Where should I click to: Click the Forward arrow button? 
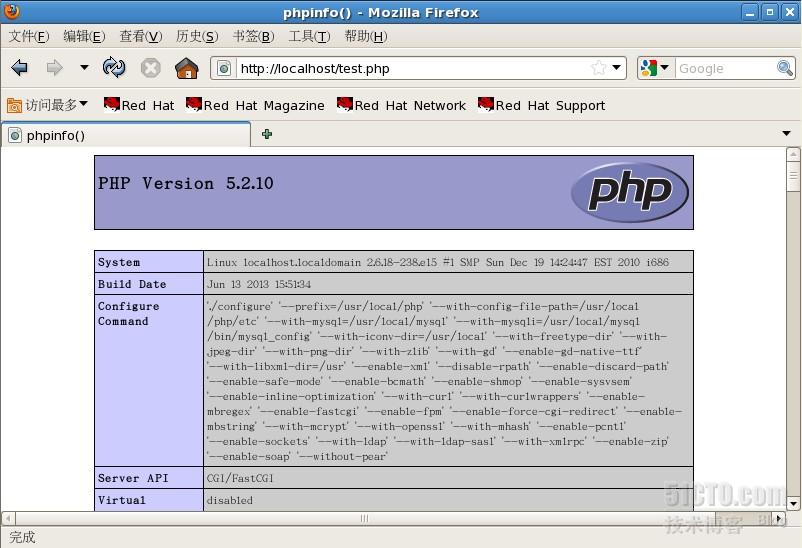tap(54, 68)
